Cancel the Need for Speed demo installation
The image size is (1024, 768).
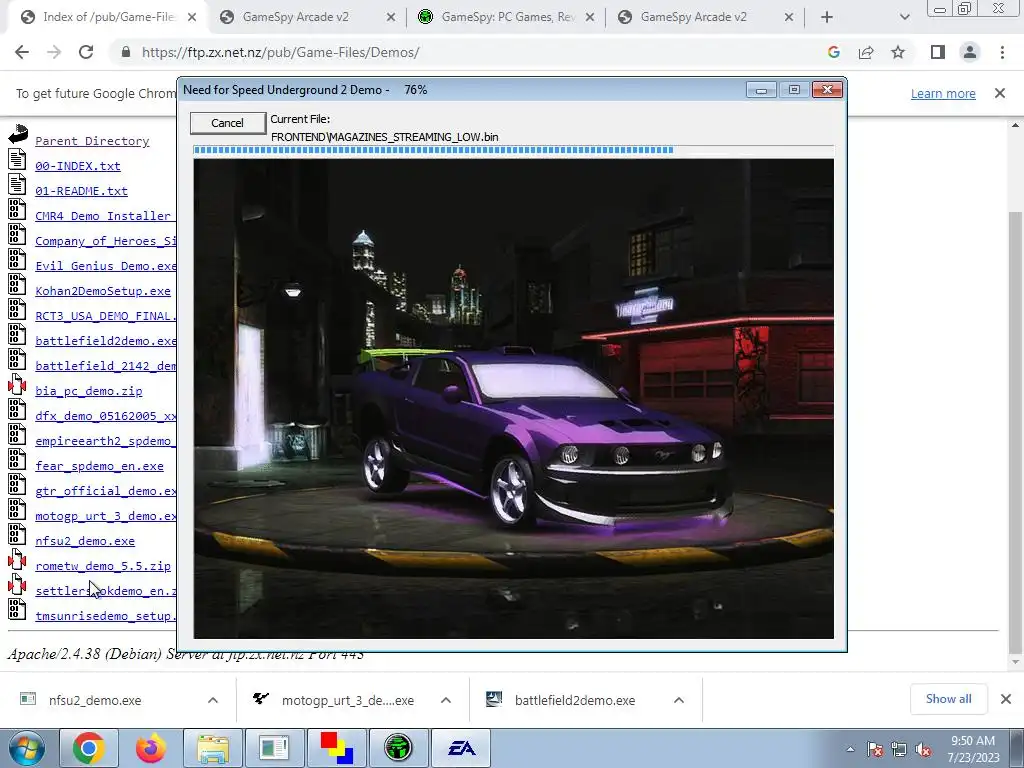tap(227, 123)
